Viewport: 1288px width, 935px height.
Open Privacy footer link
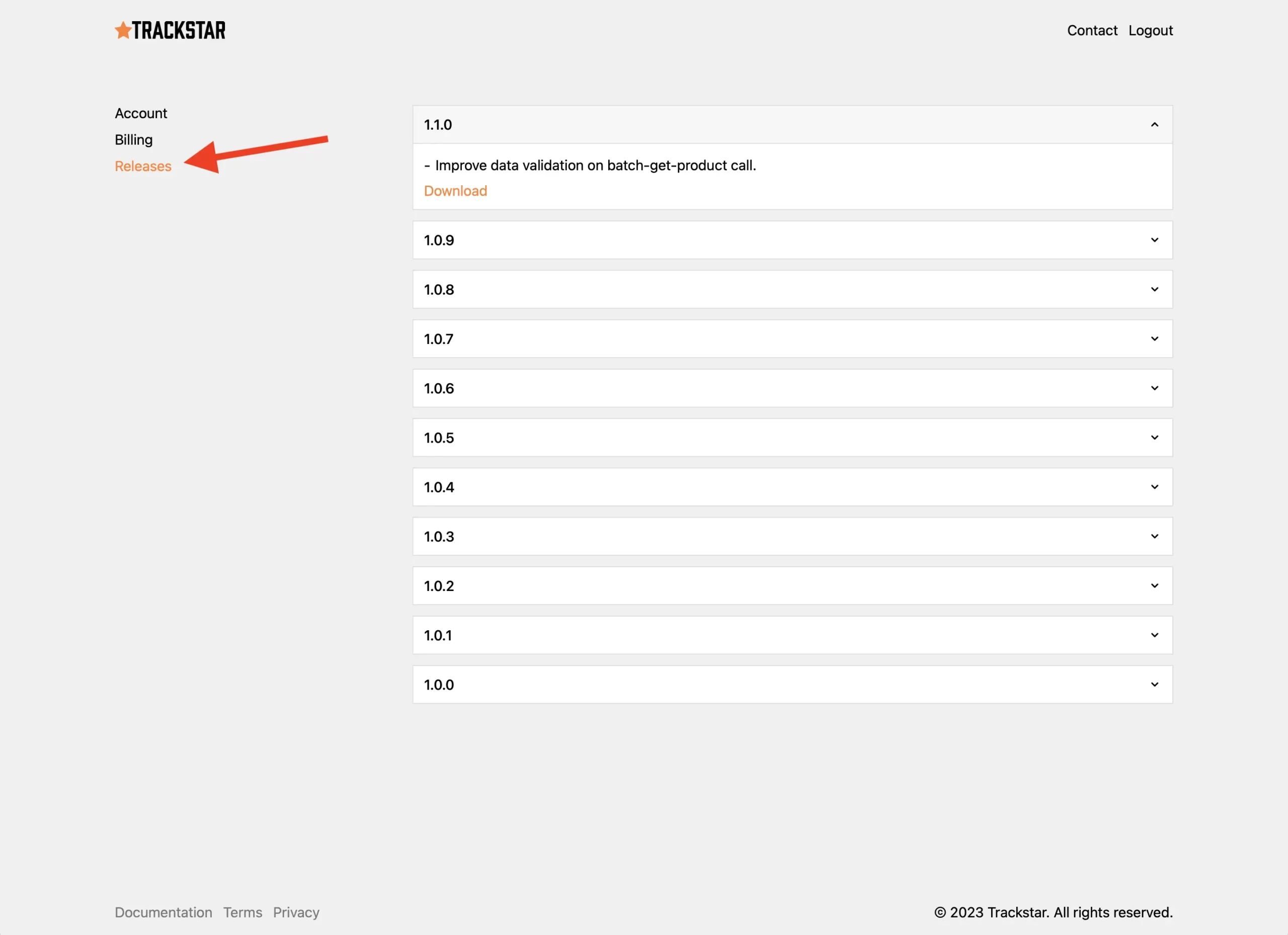click(296, 913)
